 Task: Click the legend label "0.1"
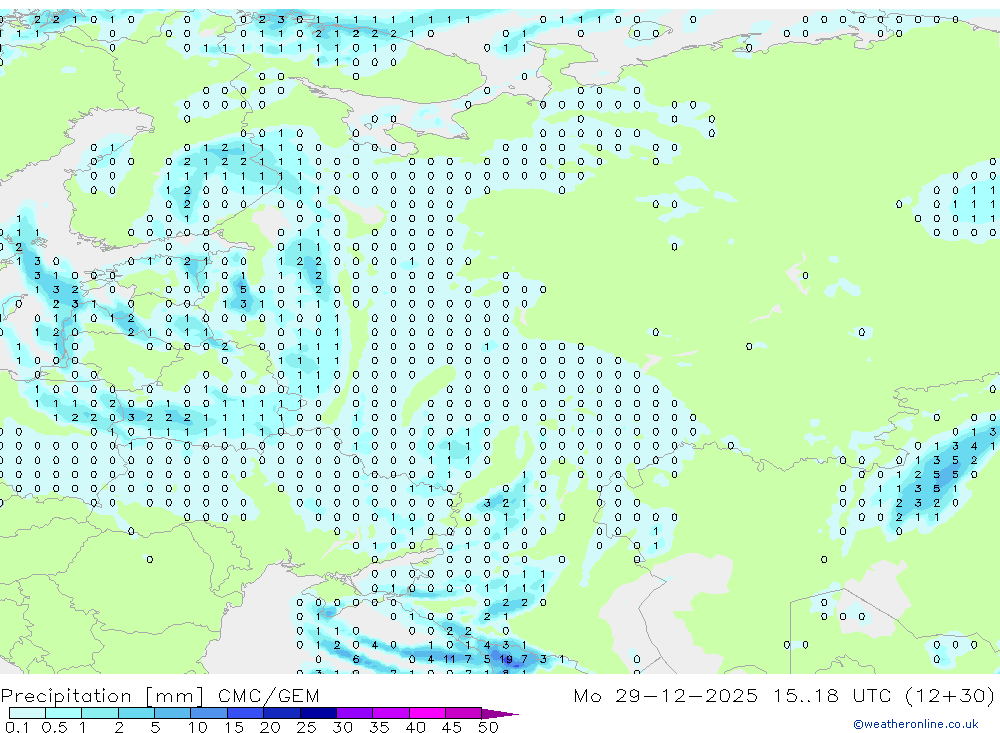pos(17,727)
